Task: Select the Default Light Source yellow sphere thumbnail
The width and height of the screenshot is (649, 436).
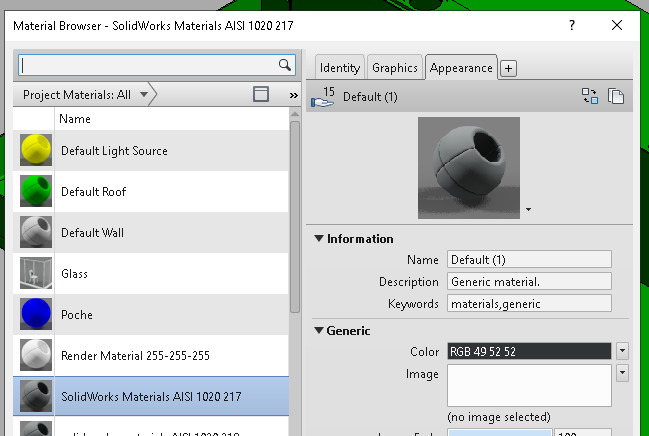Action: click(x=36, y=150)
